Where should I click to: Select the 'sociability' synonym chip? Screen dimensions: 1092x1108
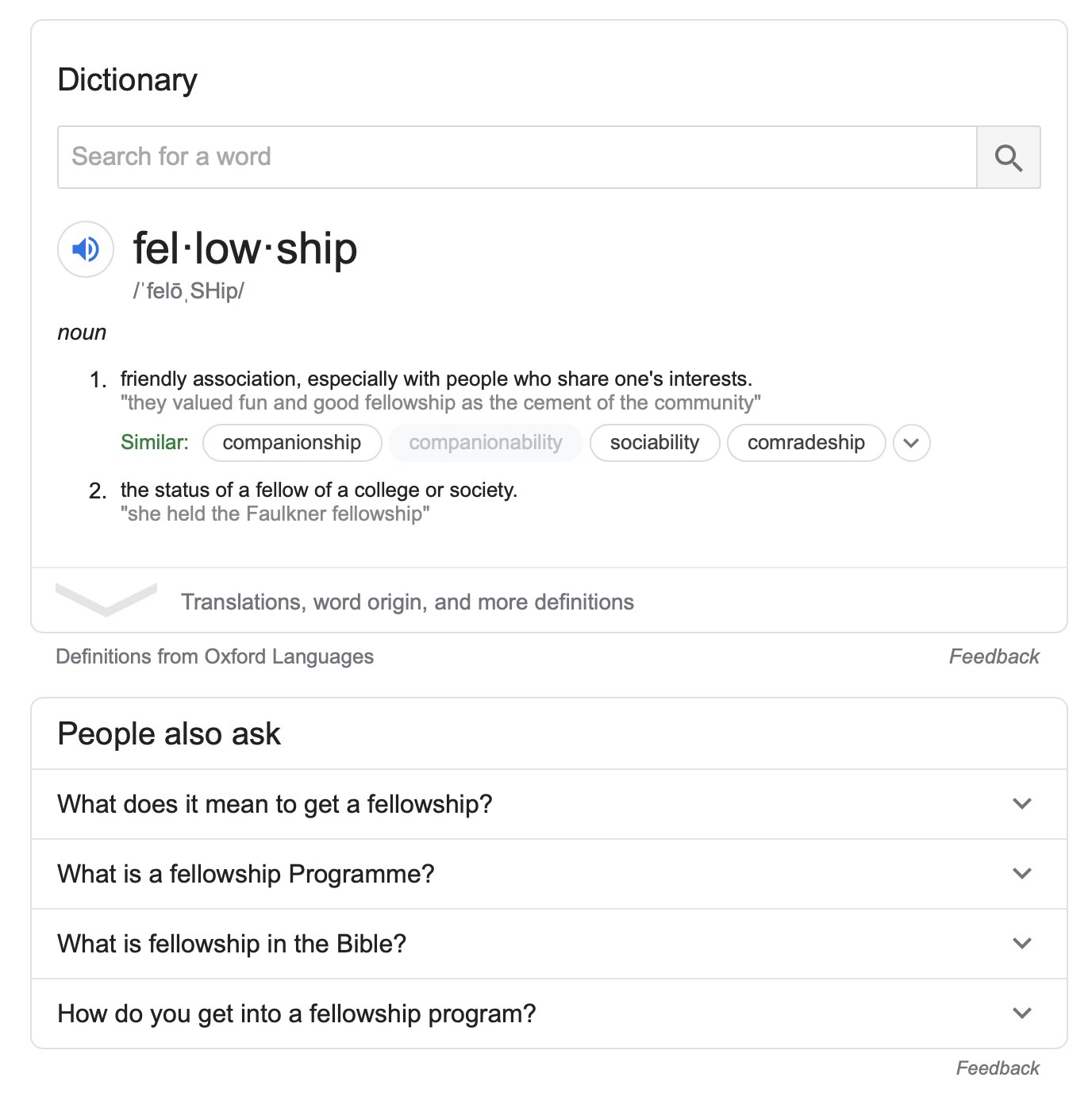coord(655,443)
